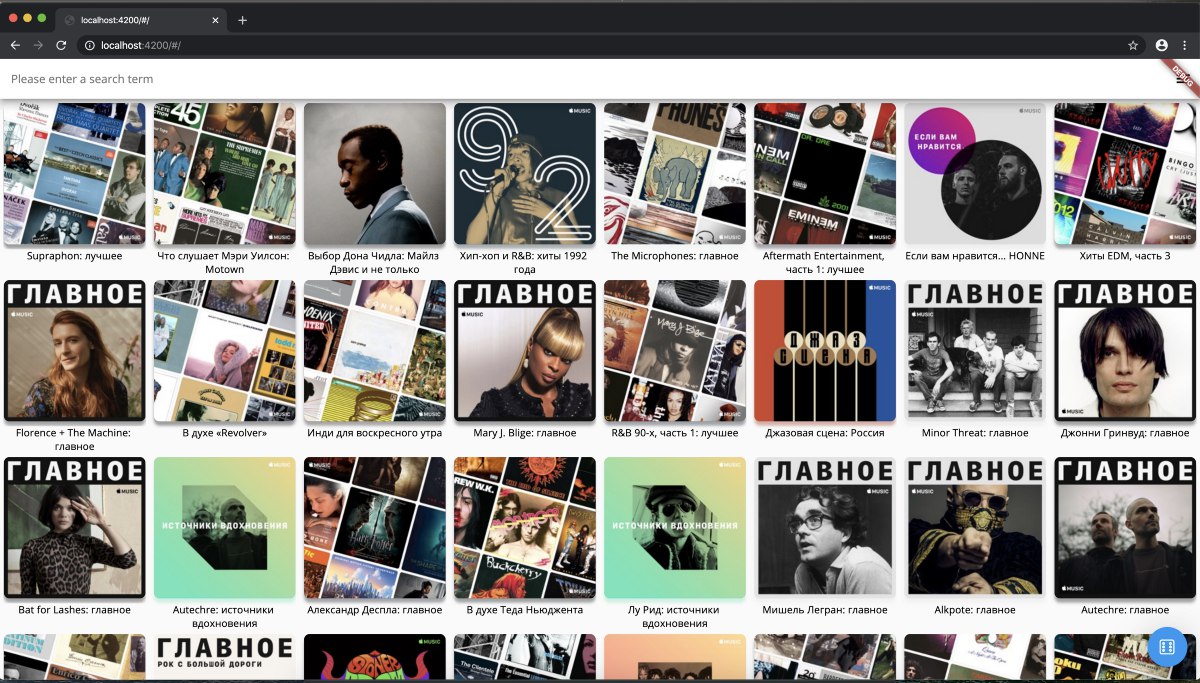The width and height of the screenshot is (1200, 683).
Task: Select the localhost:4200/#/ browser tab
Action: click(140, 20)
